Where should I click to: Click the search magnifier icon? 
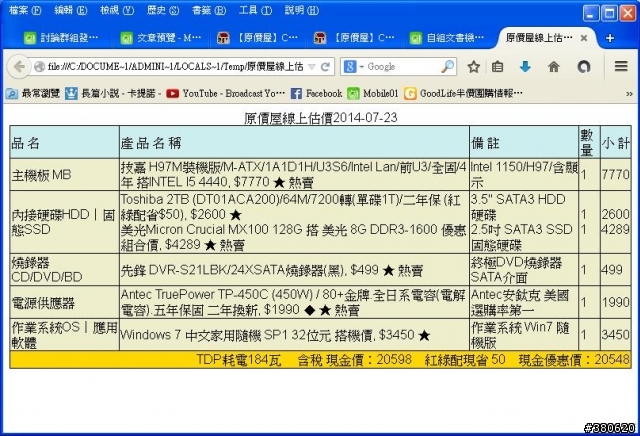(x=448, y=66)
